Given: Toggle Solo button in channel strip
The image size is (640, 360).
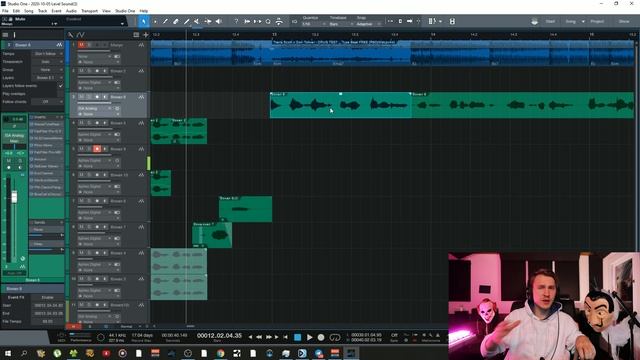Looking at the screenshot, I should point(20,161).
